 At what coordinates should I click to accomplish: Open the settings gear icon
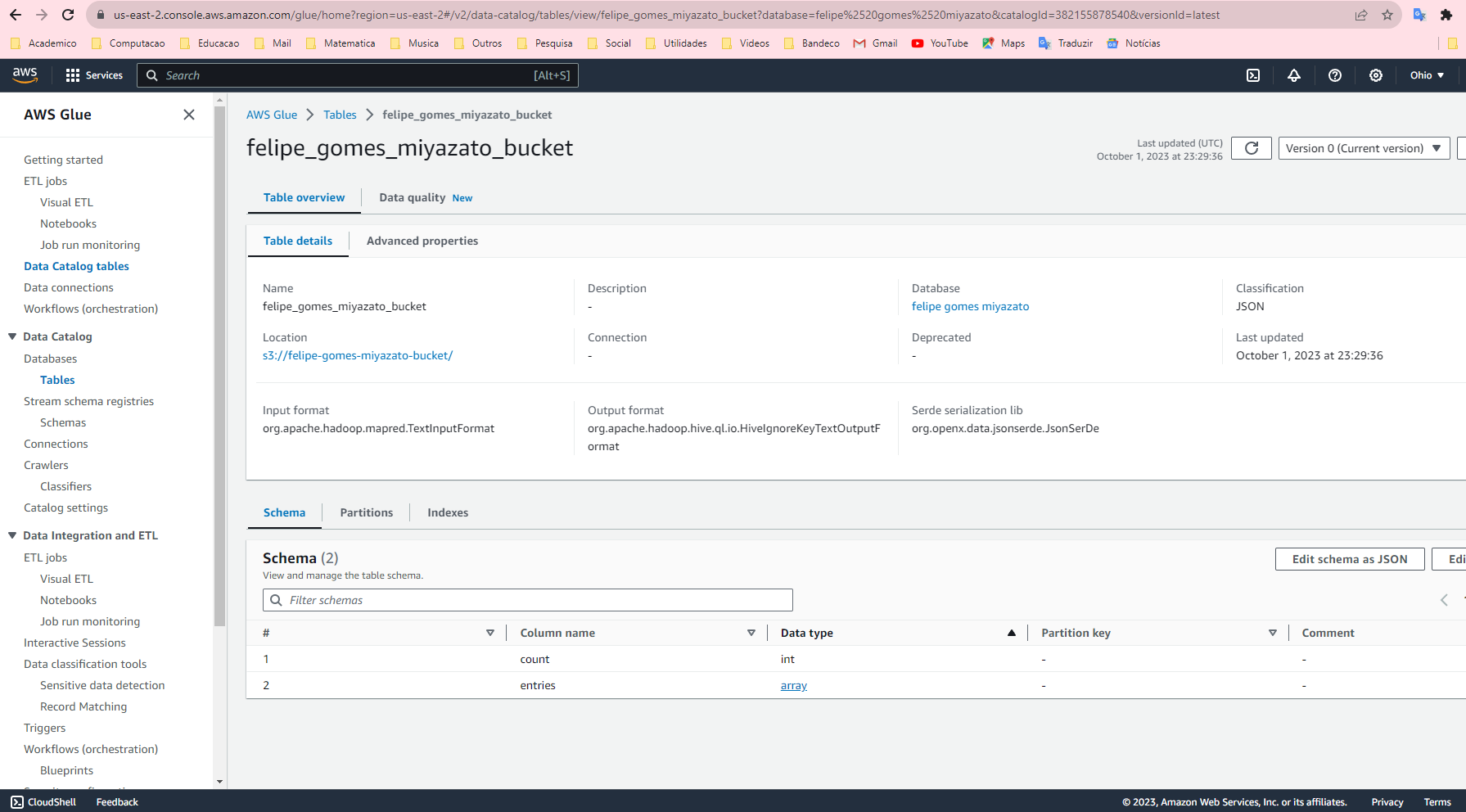(1375, 75)
